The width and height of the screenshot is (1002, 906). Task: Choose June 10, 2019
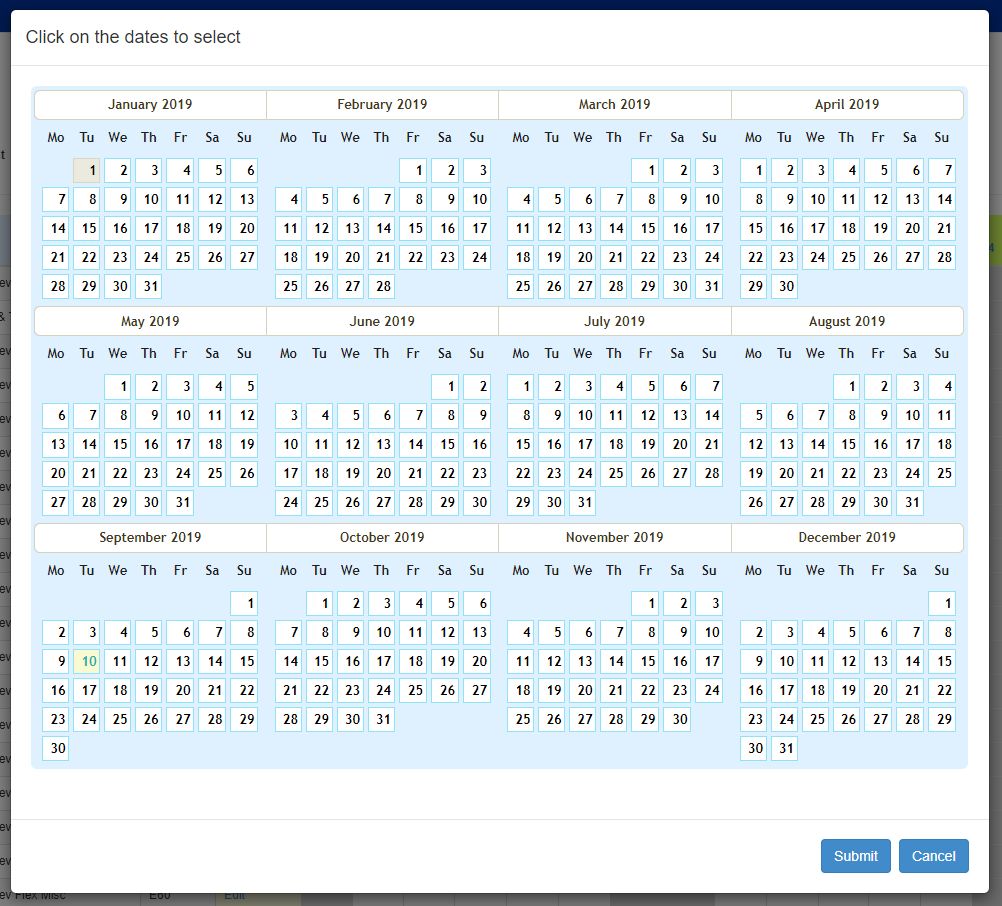click(288, 444)
